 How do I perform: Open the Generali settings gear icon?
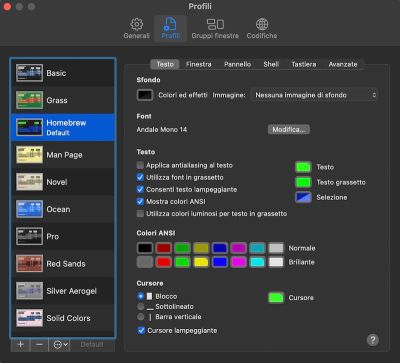137,25
